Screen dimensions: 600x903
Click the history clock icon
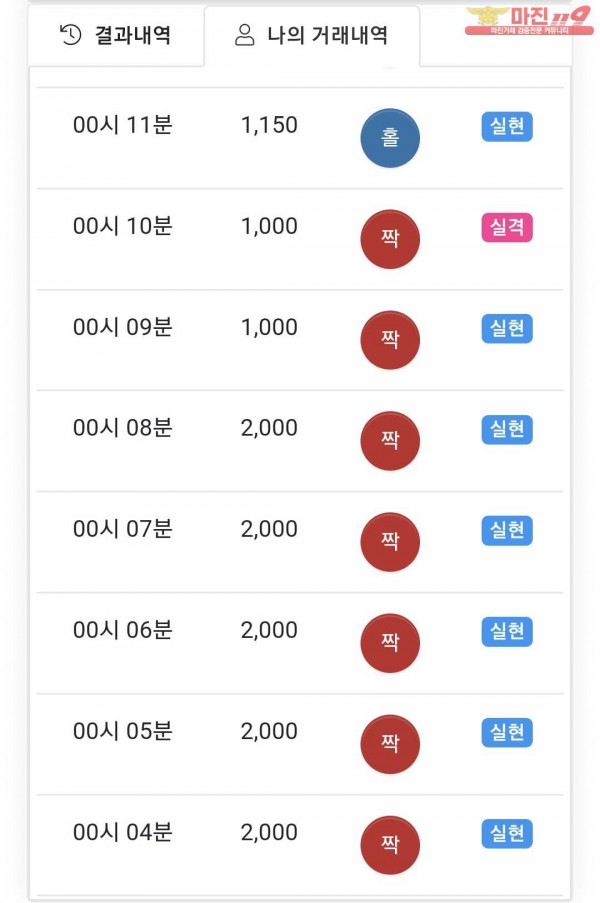pyautogui.click(x=70, y=36)
